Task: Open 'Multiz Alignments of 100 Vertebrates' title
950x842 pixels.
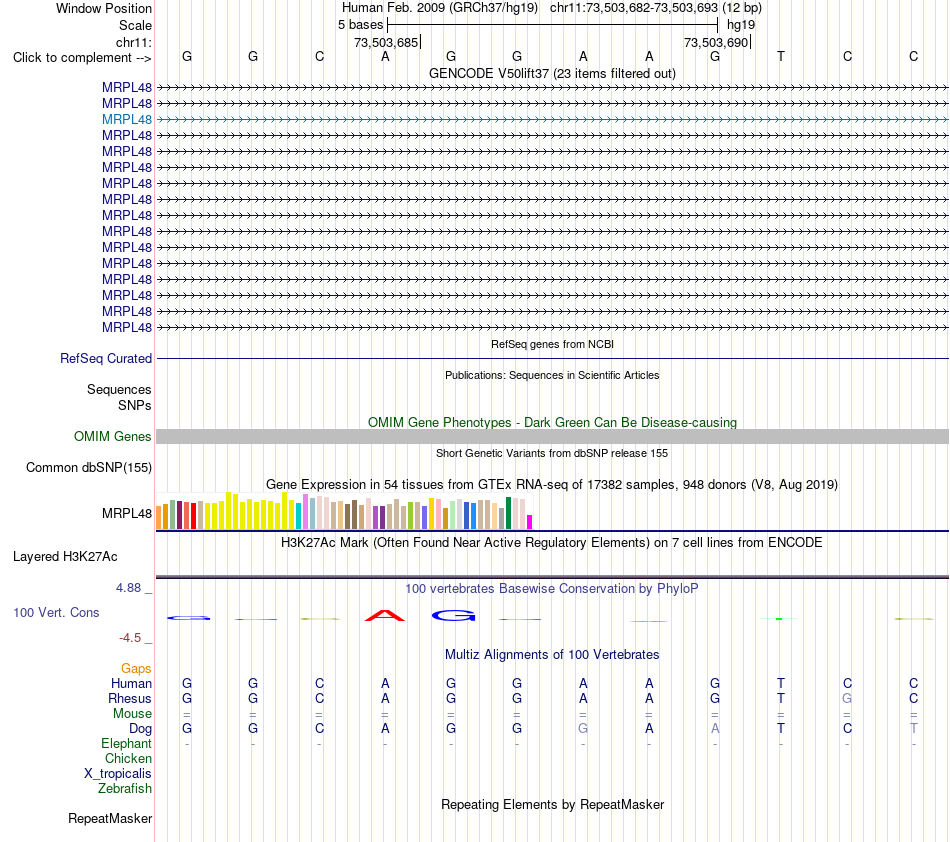Action: coord(552,655)
